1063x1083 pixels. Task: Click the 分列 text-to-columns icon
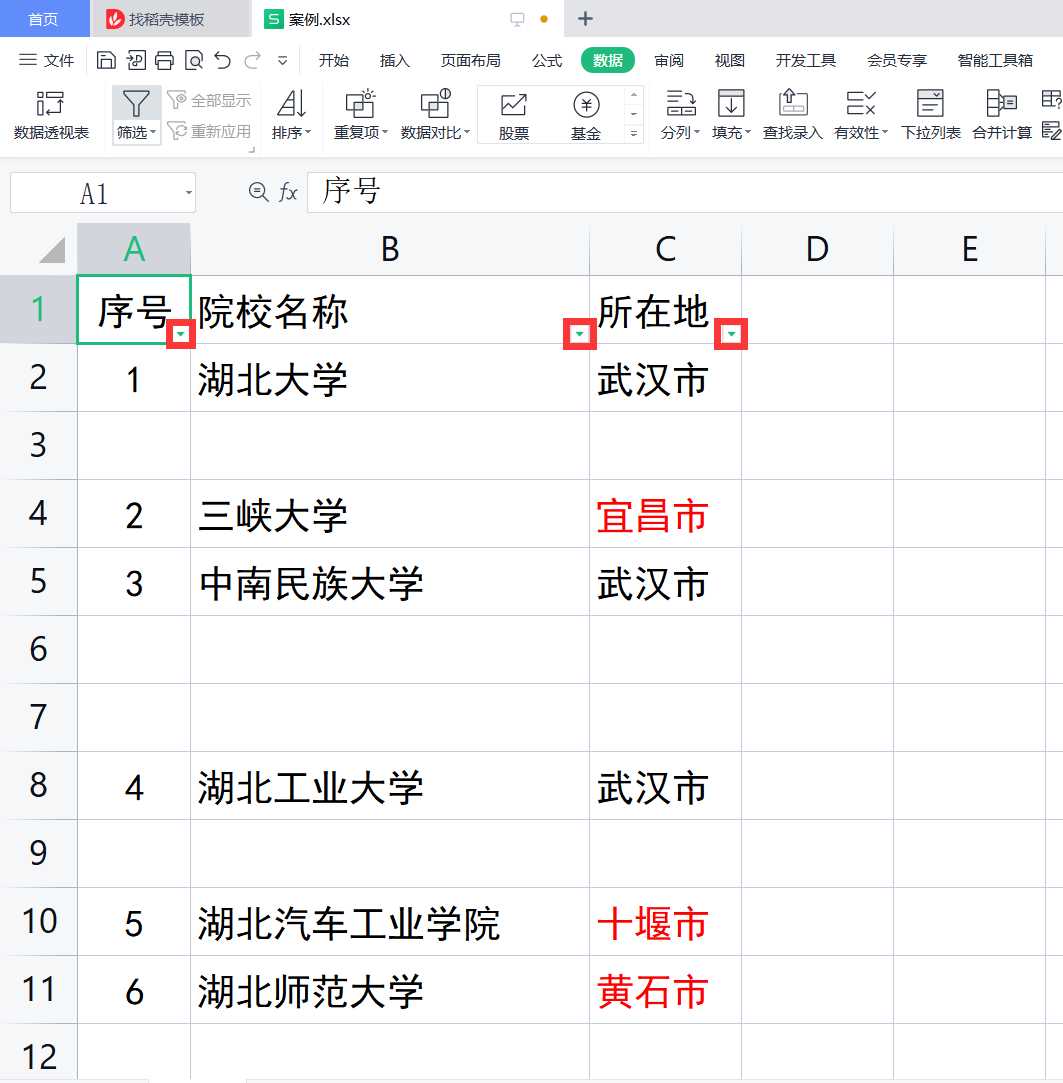(x=681, y=103)
